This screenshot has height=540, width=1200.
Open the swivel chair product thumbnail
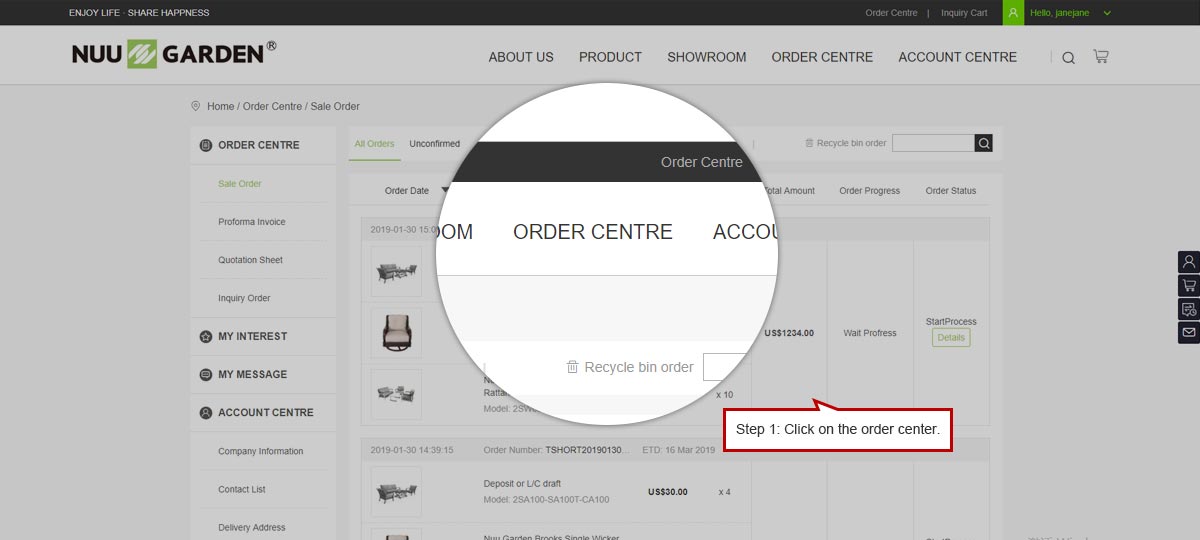396,333
